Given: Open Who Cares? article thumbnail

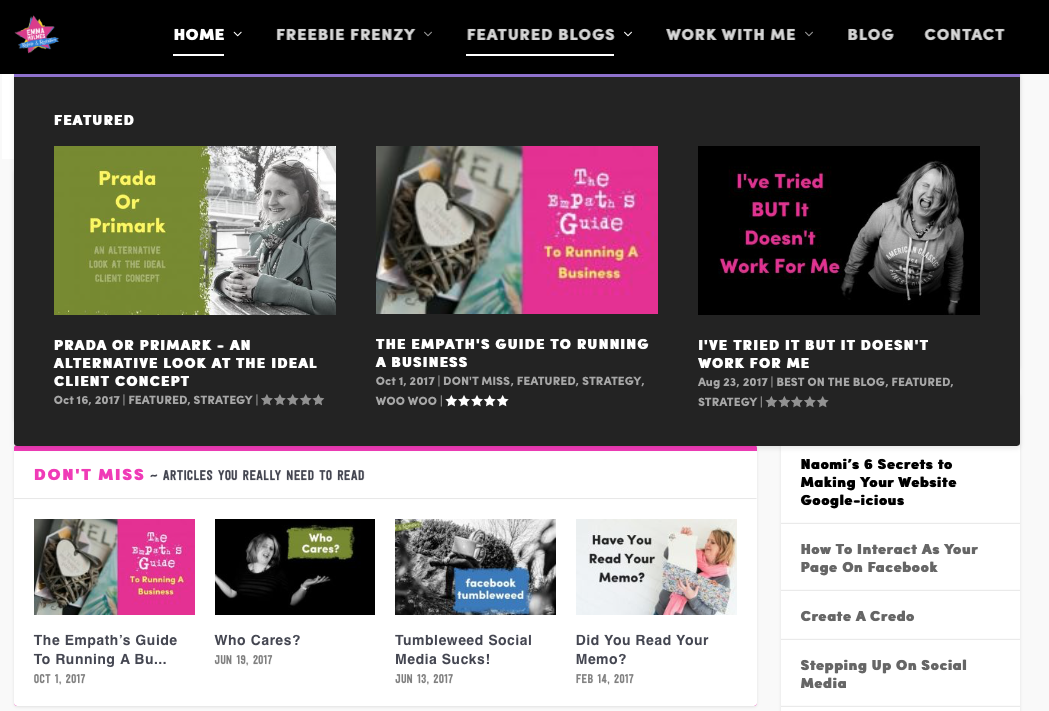Looking at the screenshot, I should coord(294,567).
